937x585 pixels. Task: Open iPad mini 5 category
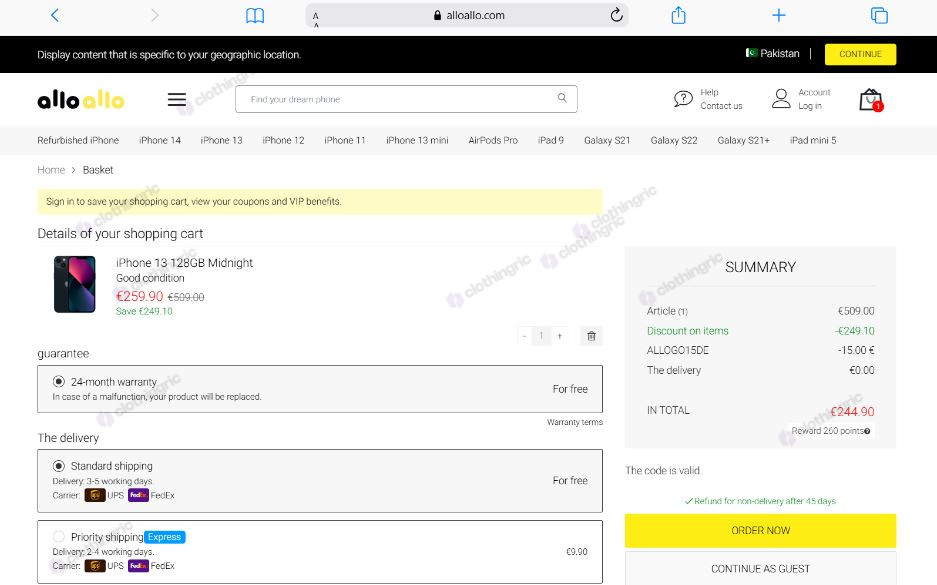pyautogui.click(x=813, y=140)
